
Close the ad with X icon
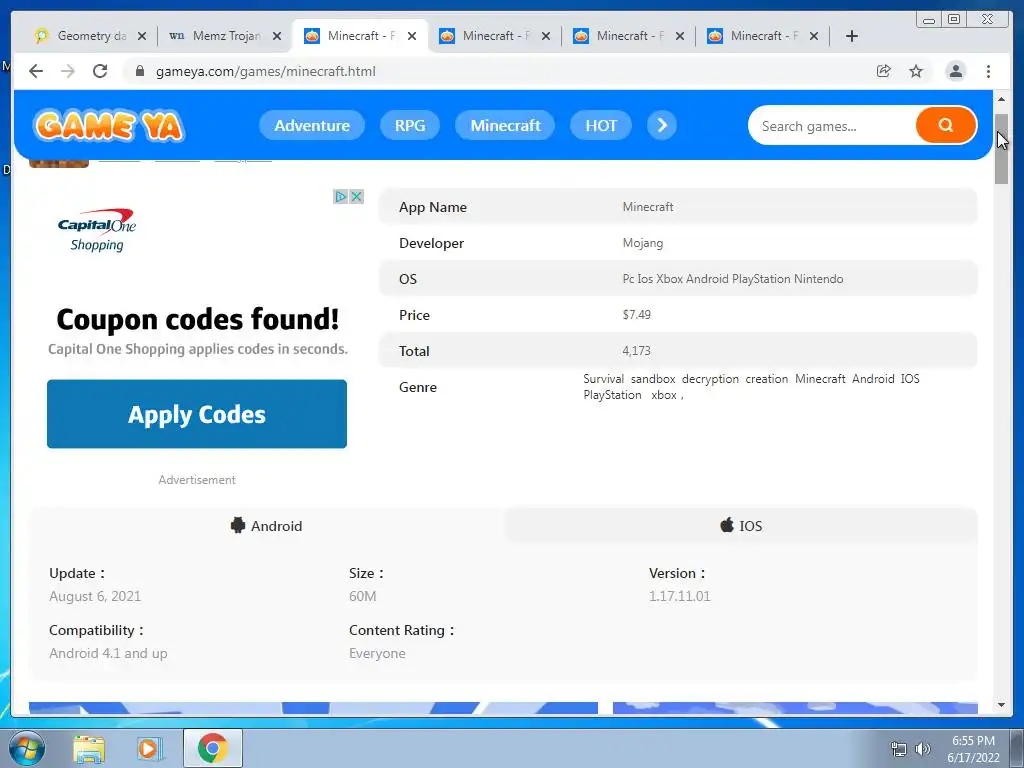[x=357, y=197]
